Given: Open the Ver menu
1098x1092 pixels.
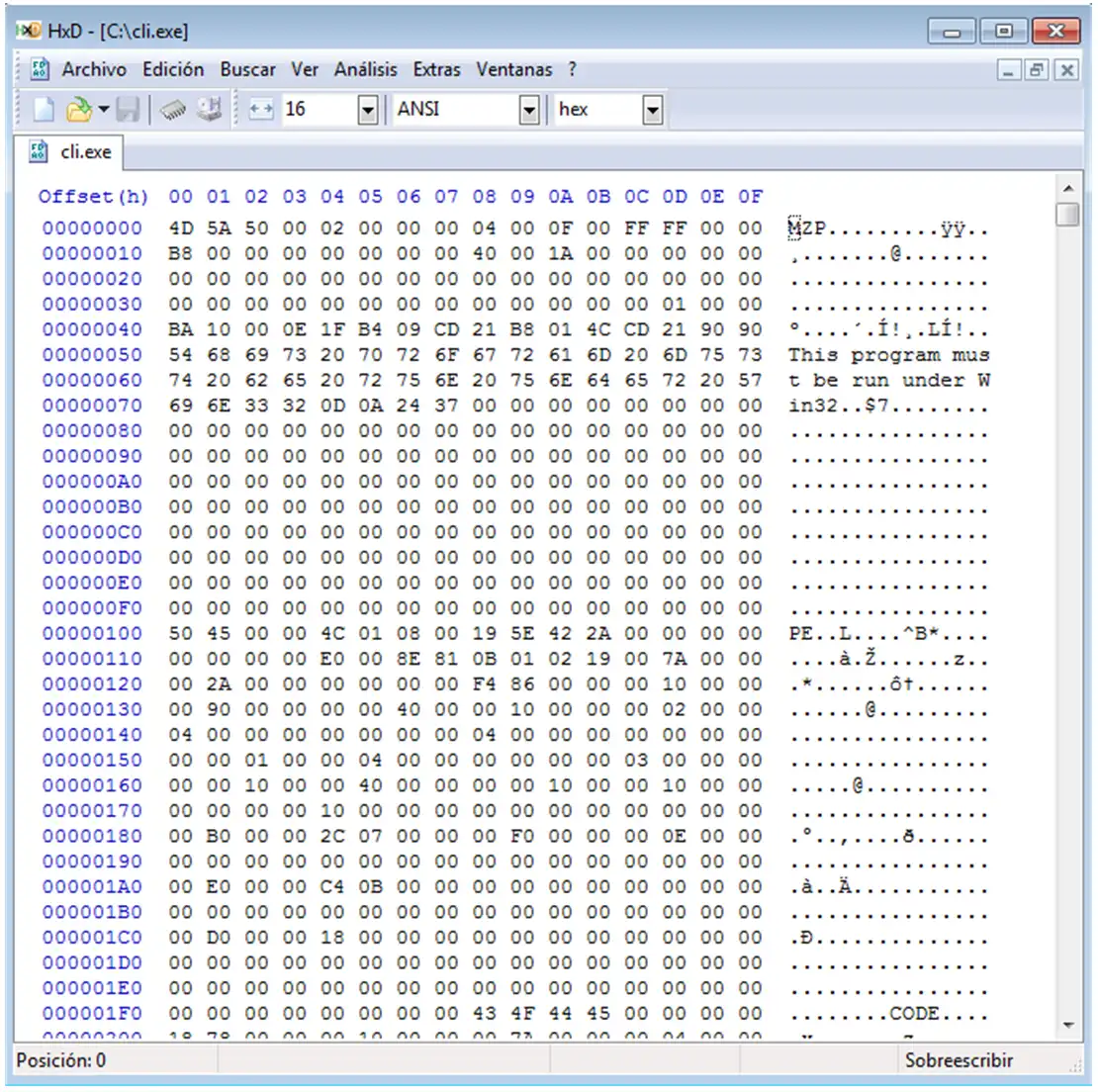Looking at the screenshot, I should (305, 69).
